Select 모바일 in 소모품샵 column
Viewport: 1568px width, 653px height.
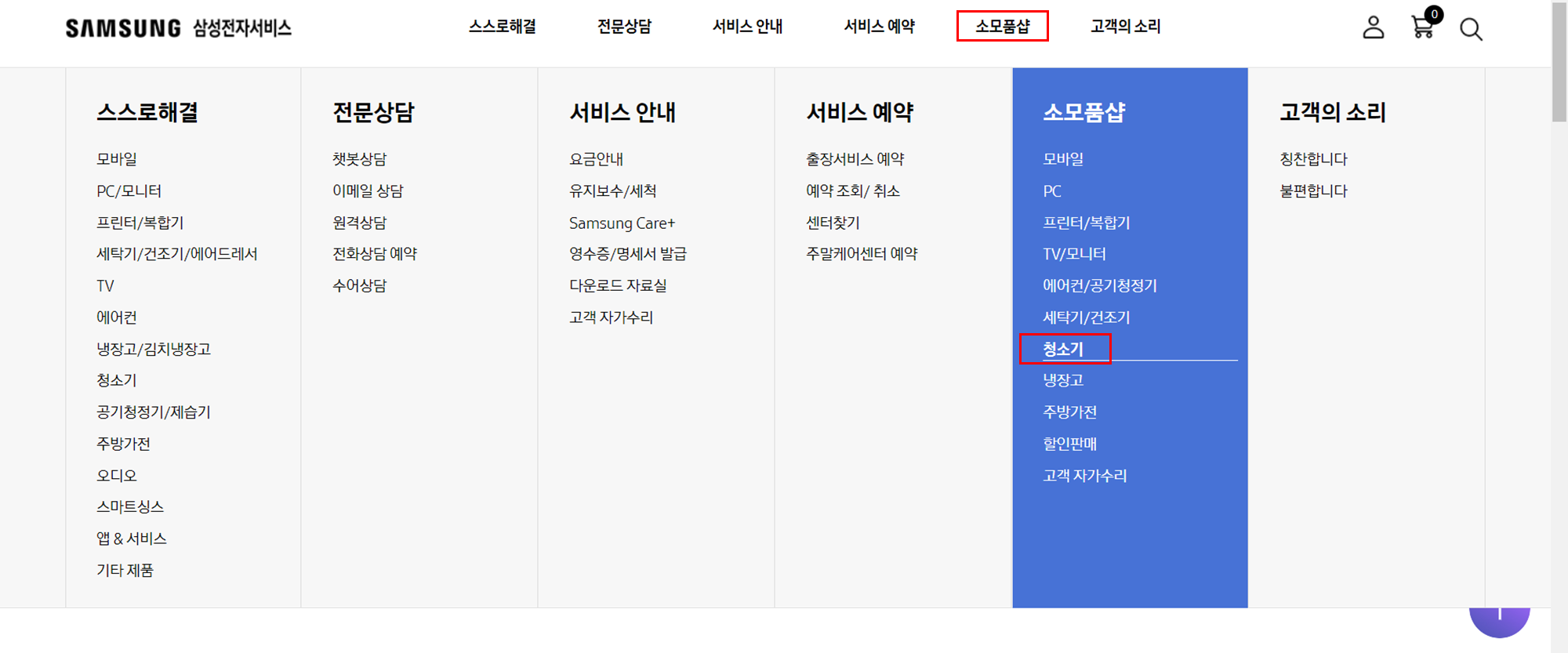pyautogui.click(x=1063, y=159)
